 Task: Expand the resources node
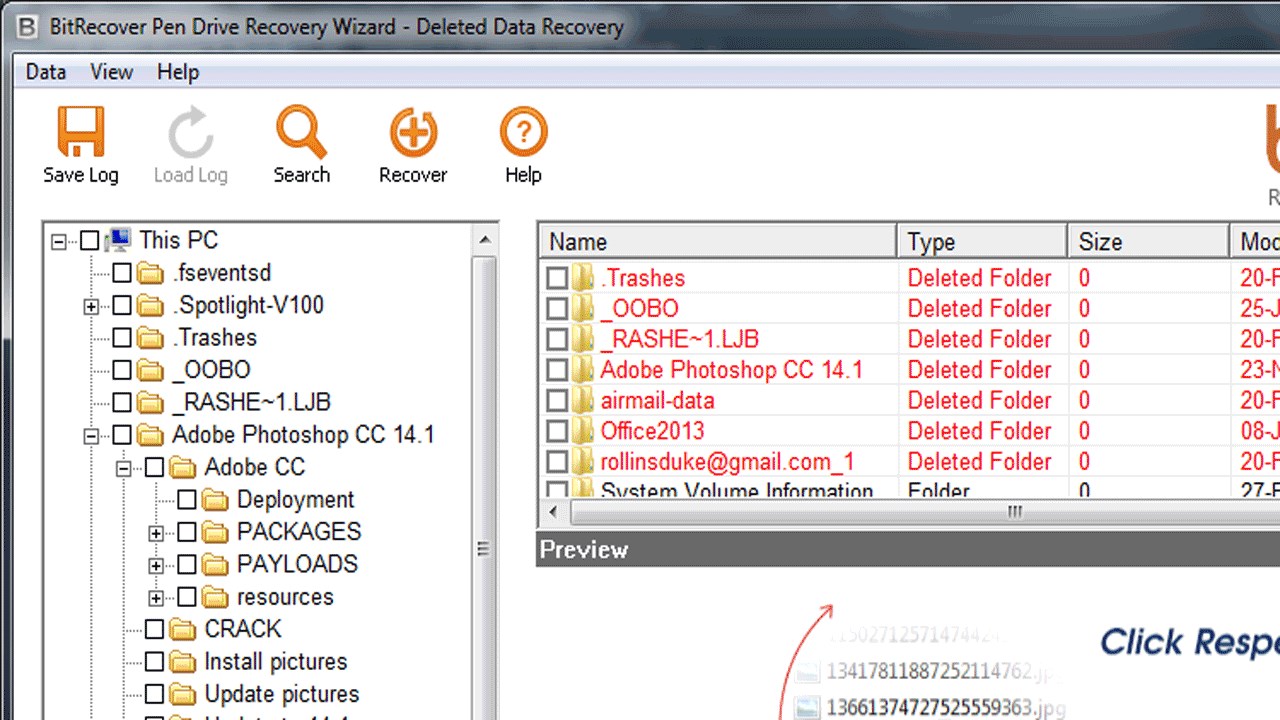pyautogui.click(x=155, y=598)
